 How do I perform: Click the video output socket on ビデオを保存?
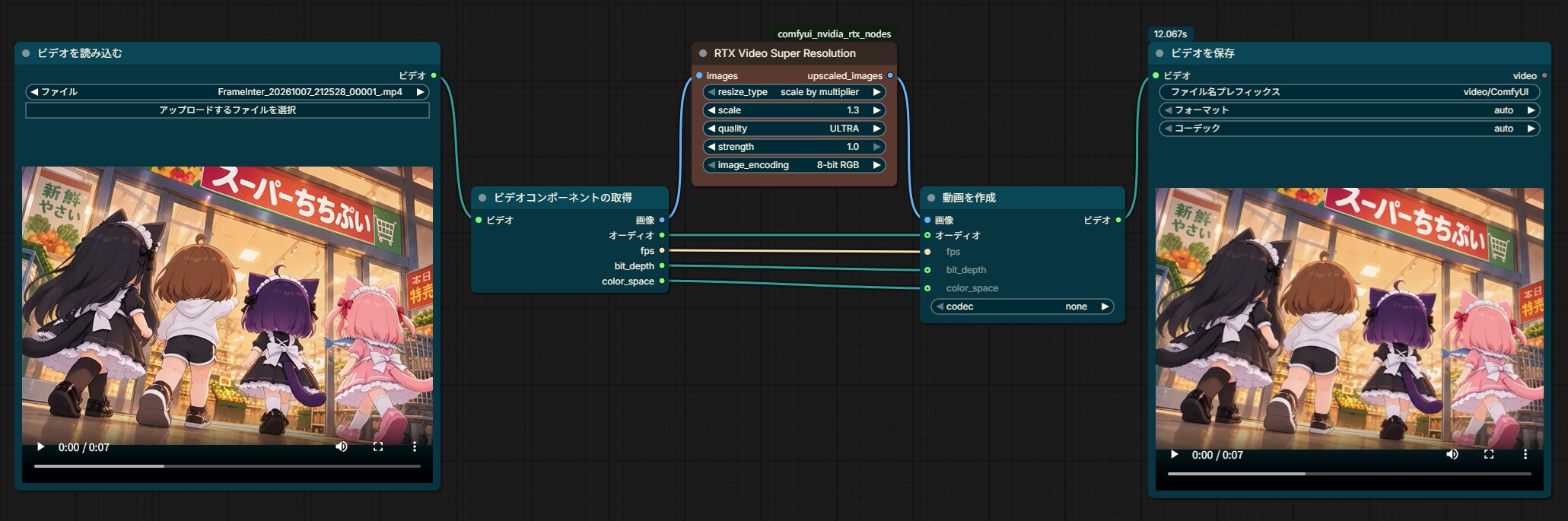click(x=1544, y=75)
